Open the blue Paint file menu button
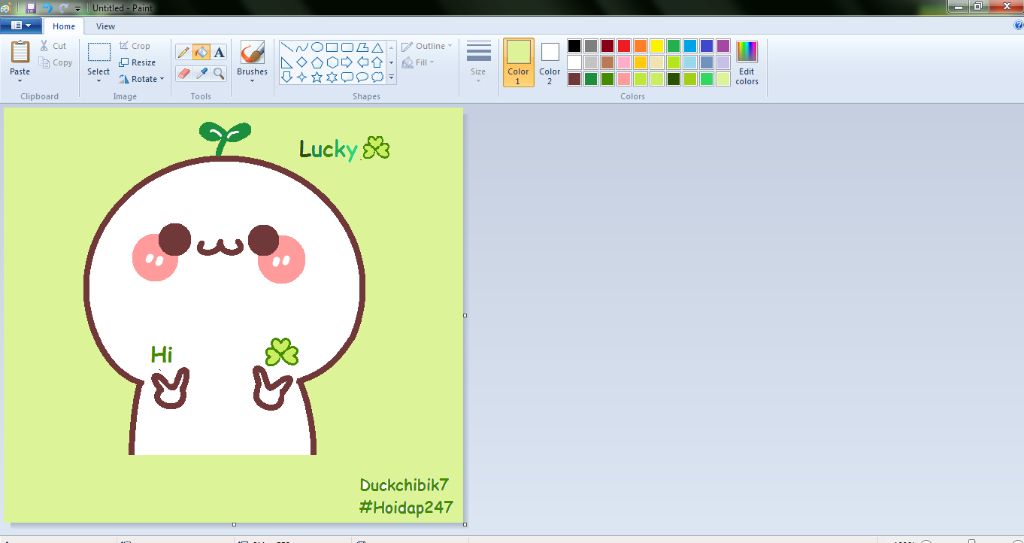This screenshot has height=543, width=1024. pyautogui.click(x=21, y=25)
